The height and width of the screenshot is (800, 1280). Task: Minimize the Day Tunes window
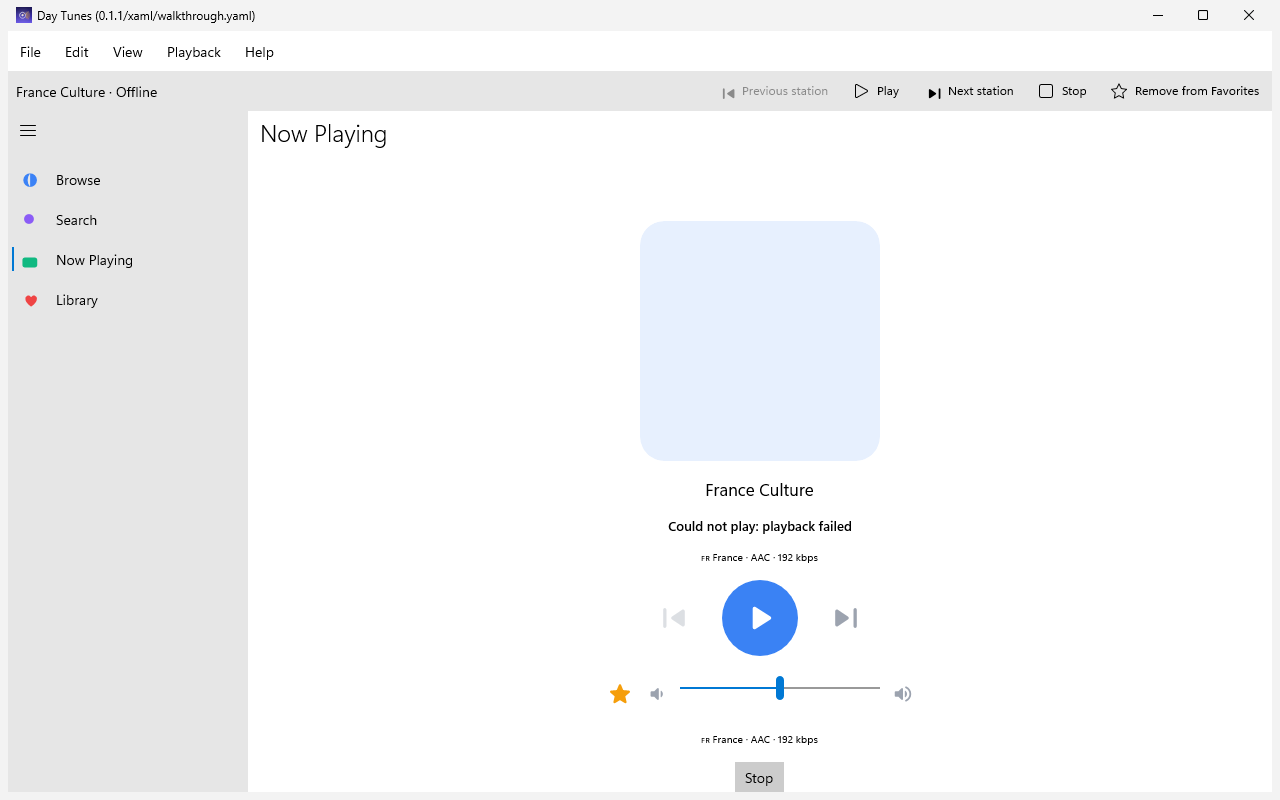[x=1157, y=15]
